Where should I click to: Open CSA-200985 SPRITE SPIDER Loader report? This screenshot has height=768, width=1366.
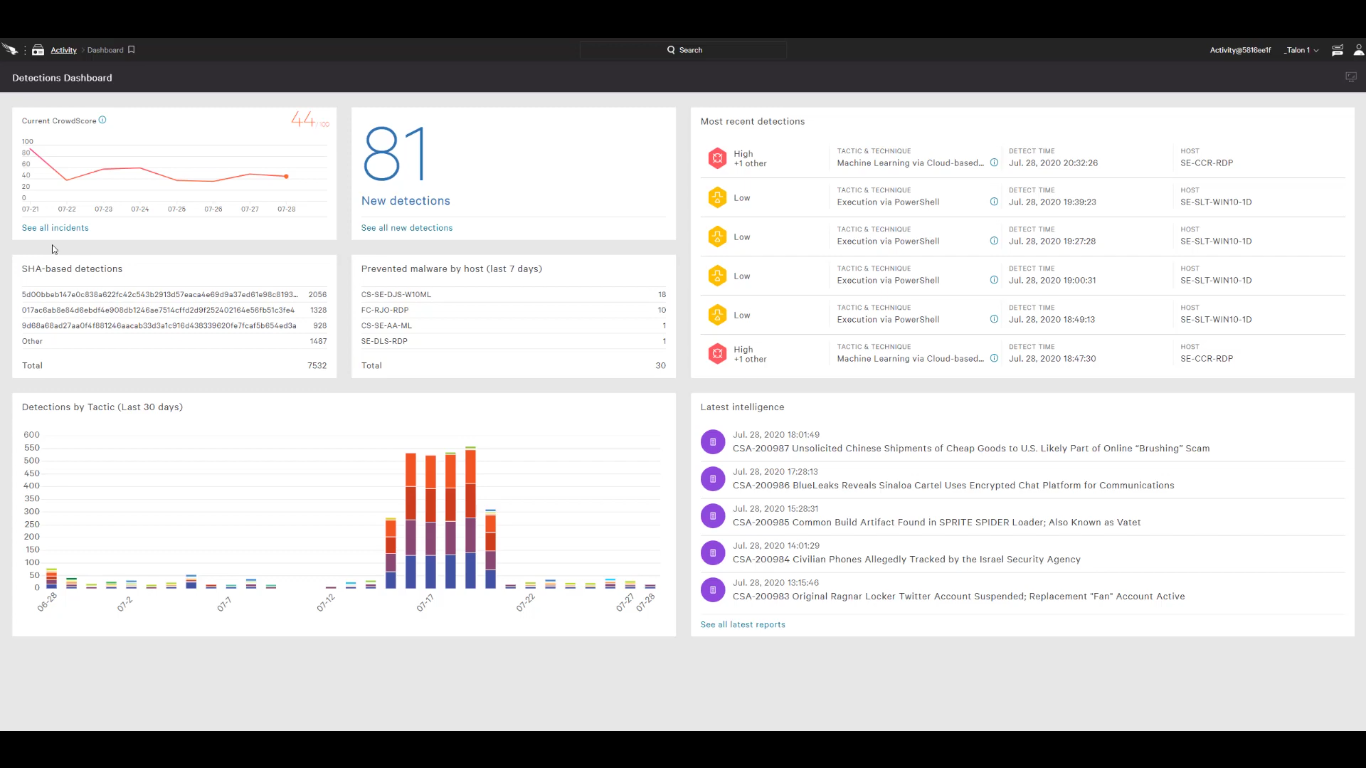pyautogui.click(x=936, y=522)
